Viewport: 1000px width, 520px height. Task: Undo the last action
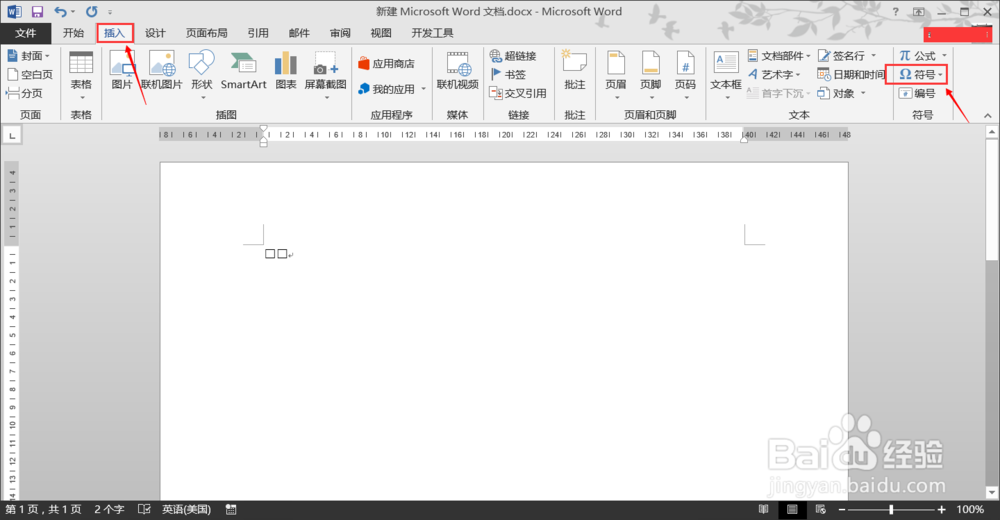click(60, 11)
